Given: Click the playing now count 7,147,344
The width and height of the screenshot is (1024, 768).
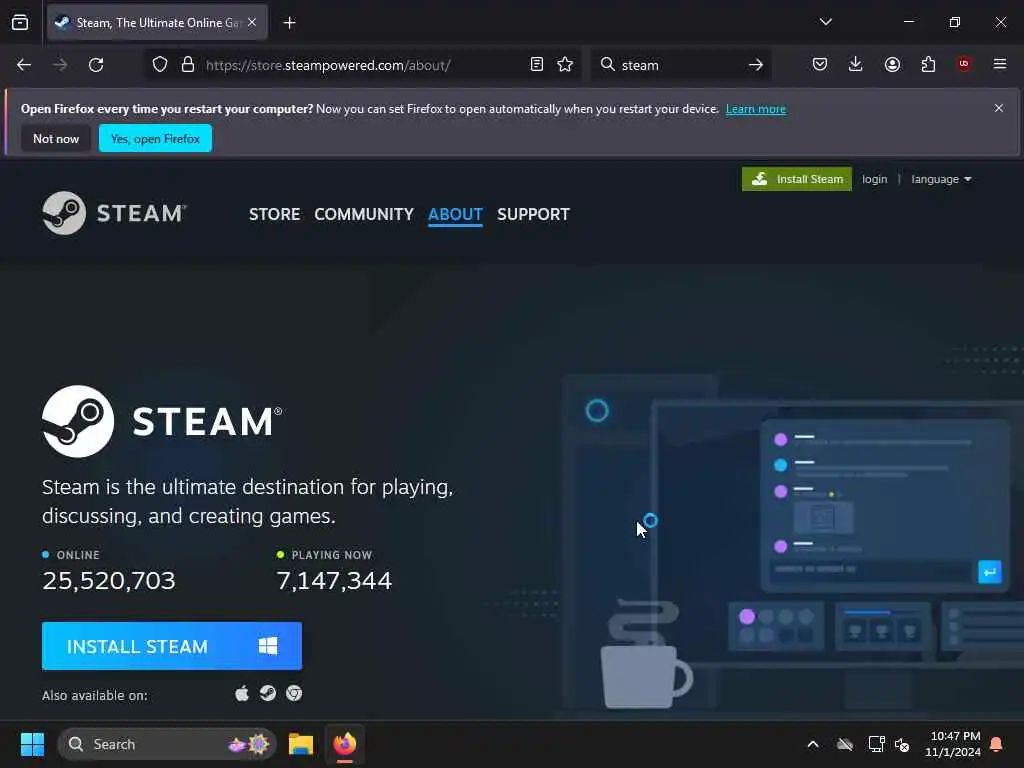Looking at the screenshot, I should [x=334, y=581].
